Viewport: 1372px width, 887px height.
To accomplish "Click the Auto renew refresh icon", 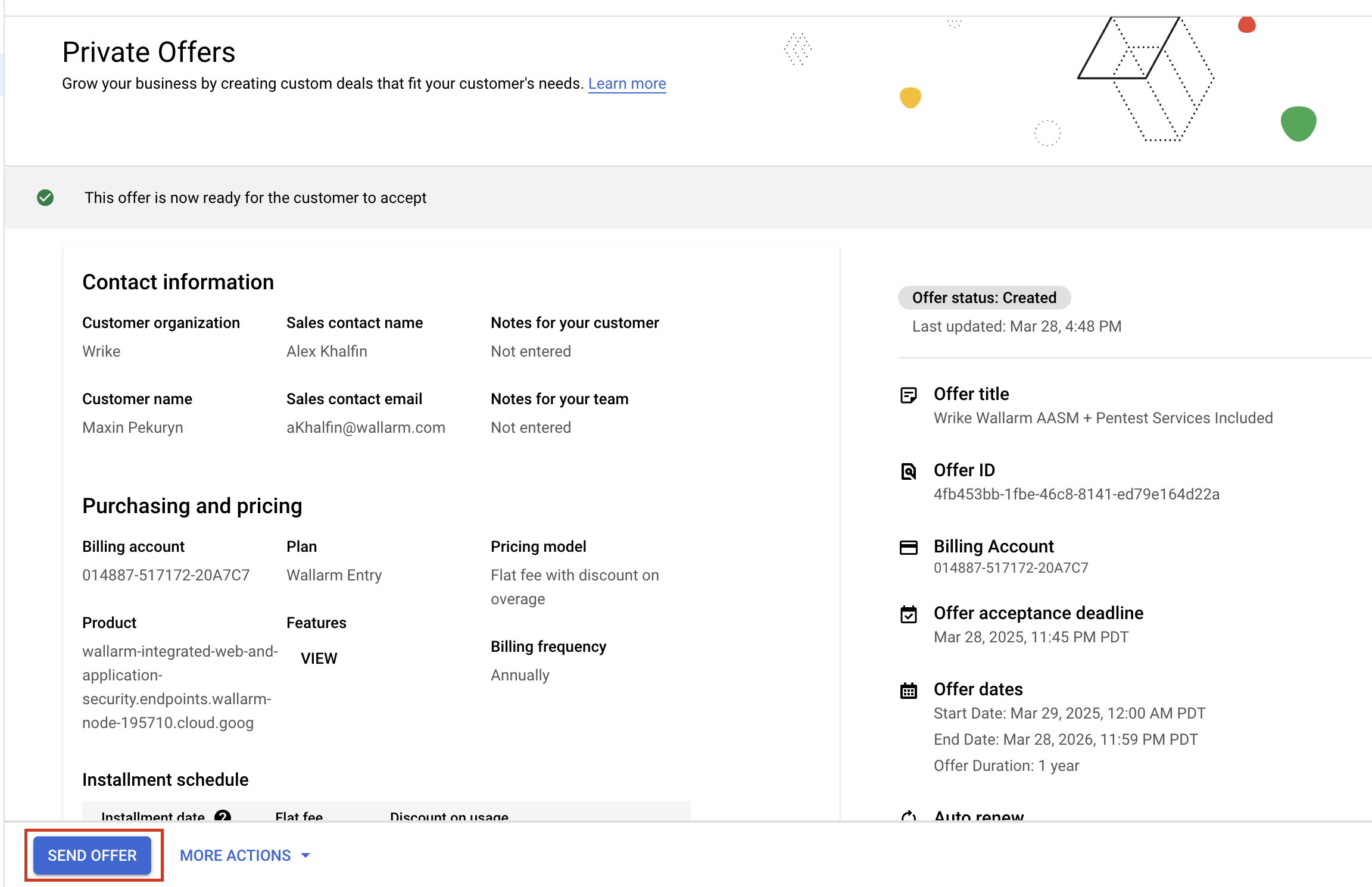I will click(x=909, y=817).
